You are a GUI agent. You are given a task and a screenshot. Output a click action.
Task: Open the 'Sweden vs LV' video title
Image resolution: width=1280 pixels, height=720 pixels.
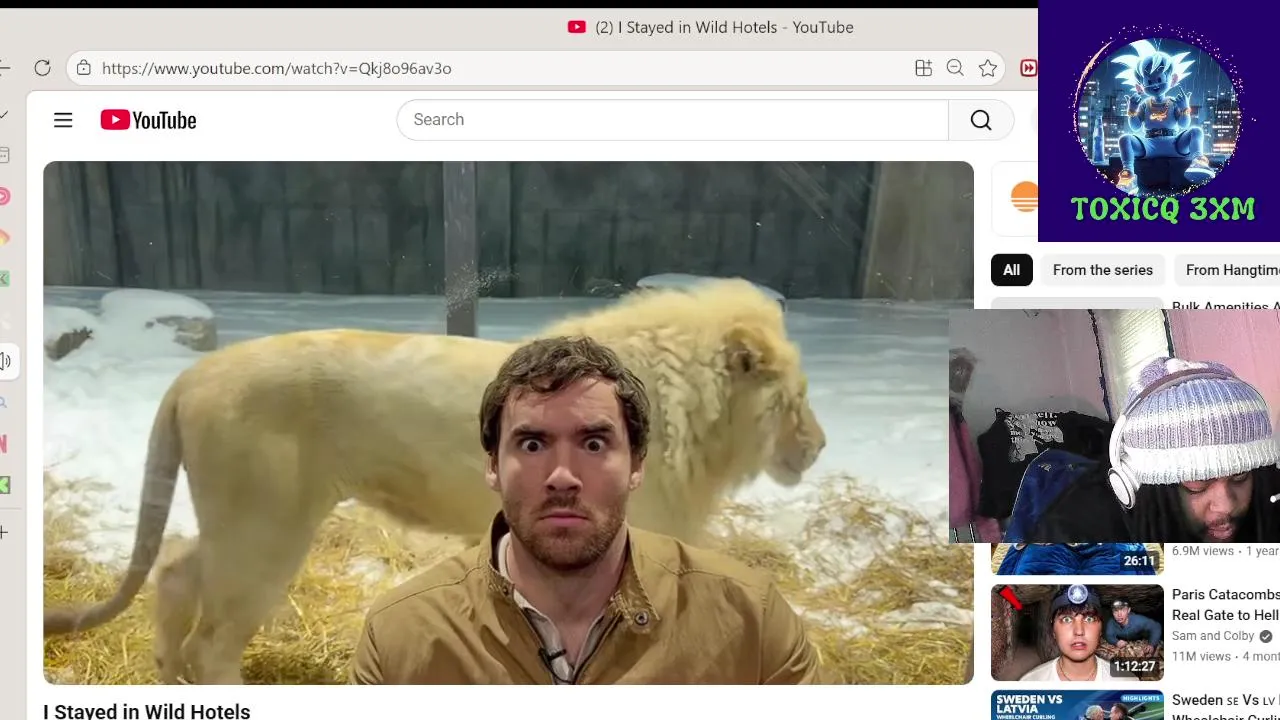(1226, 706)
